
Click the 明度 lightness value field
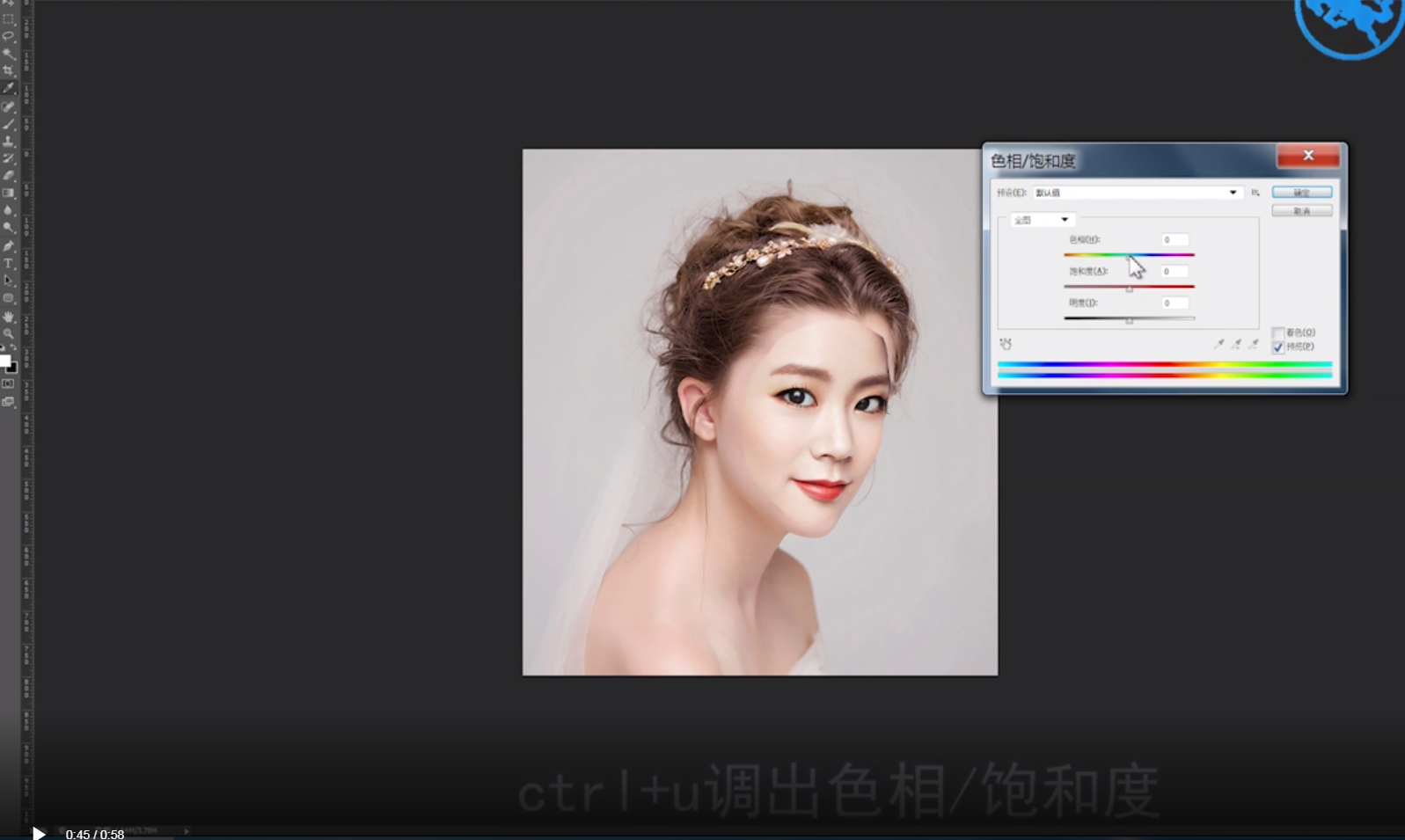[x=1174, y=303]
